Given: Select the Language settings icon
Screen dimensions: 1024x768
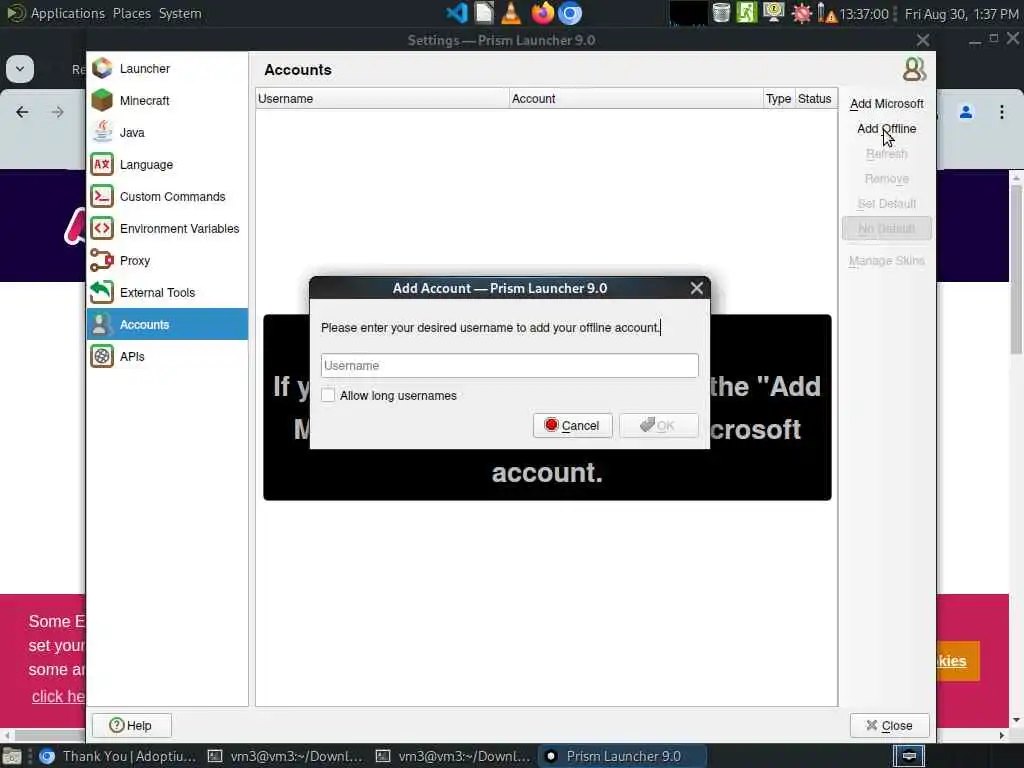Looking at the screenshot, I should click(x=102, y=165).
